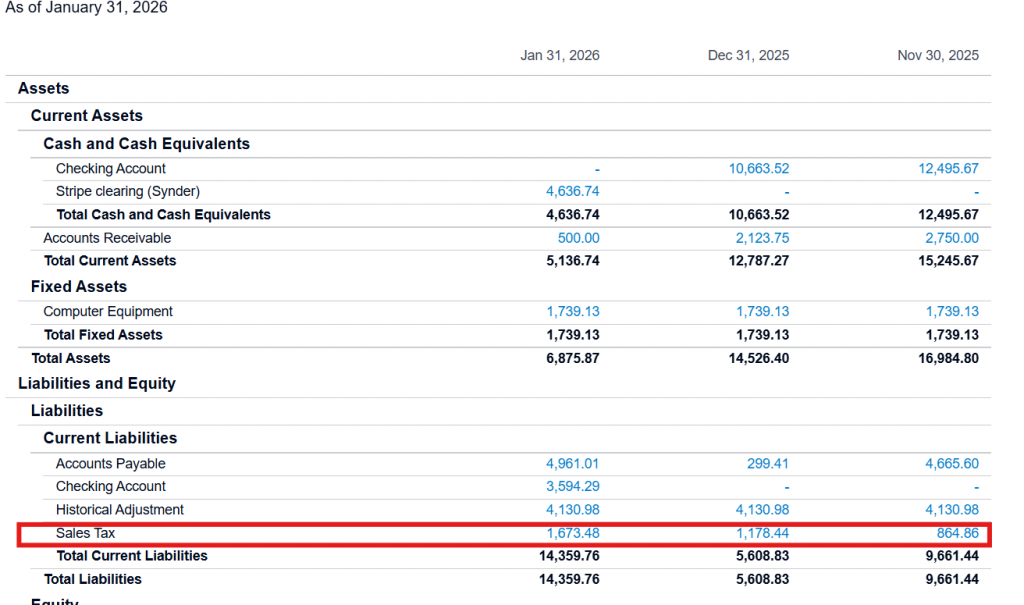Open Accounts Receivable Dec 2025 amount 2,123.75
The image size is (1024, 605).
tap(762, 238)
